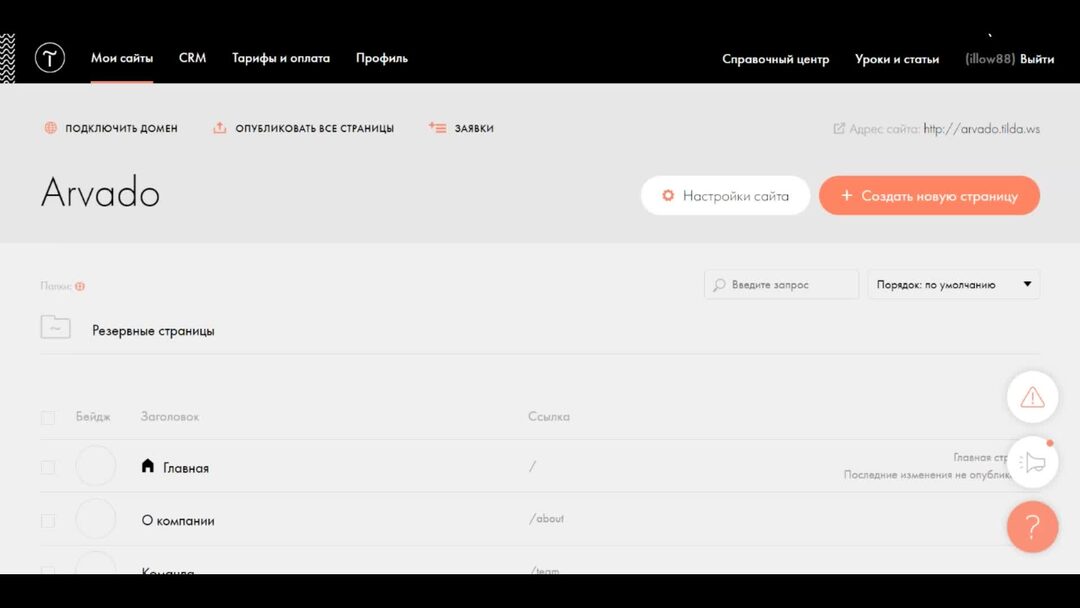
Task: Click the home icon beside Главная
Action: tap(147, 466)
